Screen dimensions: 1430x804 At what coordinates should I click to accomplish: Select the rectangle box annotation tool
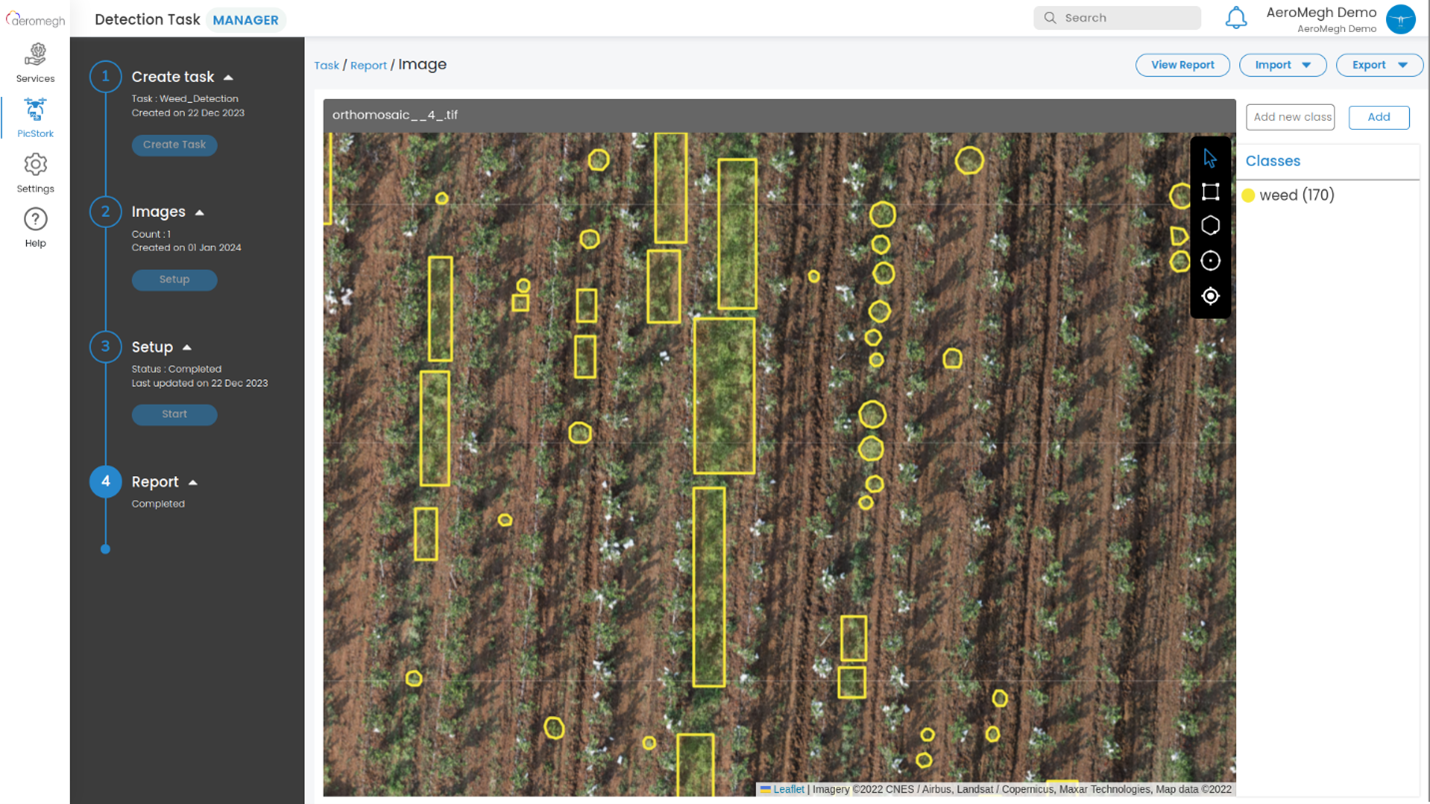point(1210,191)
